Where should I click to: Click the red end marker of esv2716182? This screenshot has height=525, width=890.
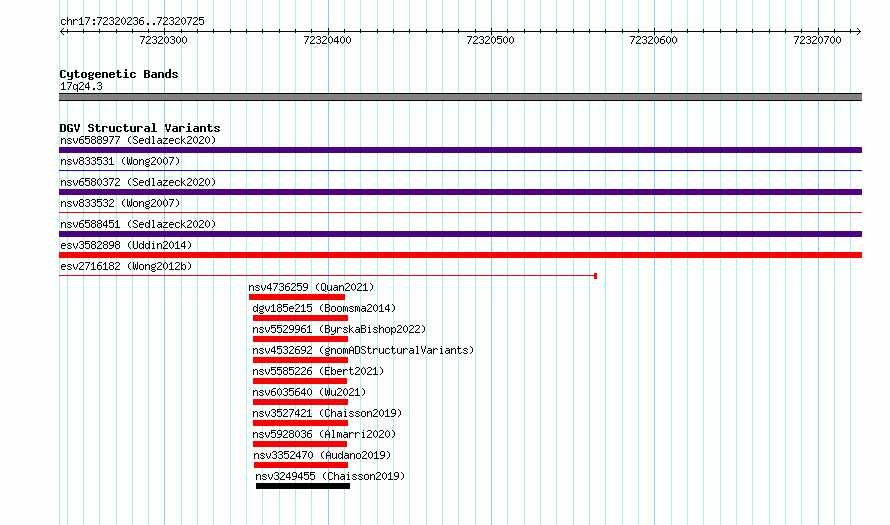tap(595, 276)
